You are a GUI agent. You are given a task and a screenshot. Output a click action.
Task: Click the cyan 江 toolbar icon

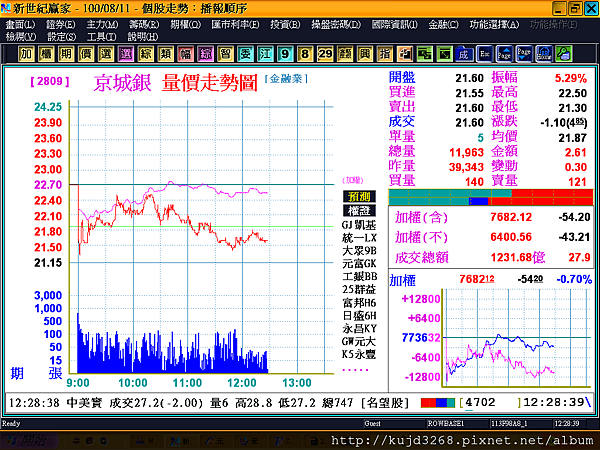coord(265,54)
